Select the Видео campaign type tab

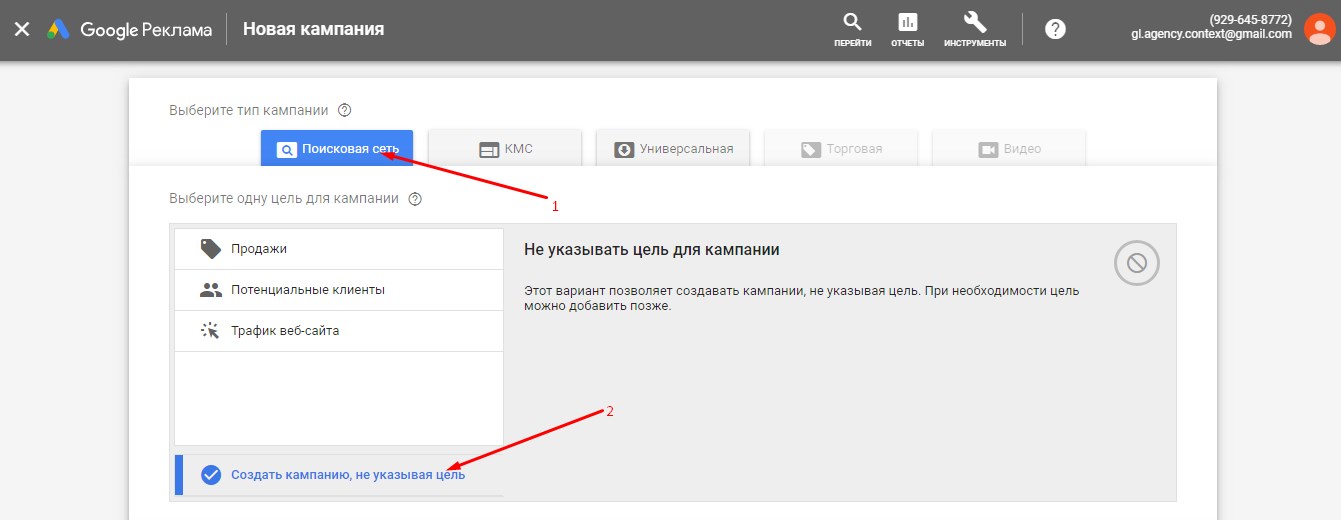(x=1009, y=149)
